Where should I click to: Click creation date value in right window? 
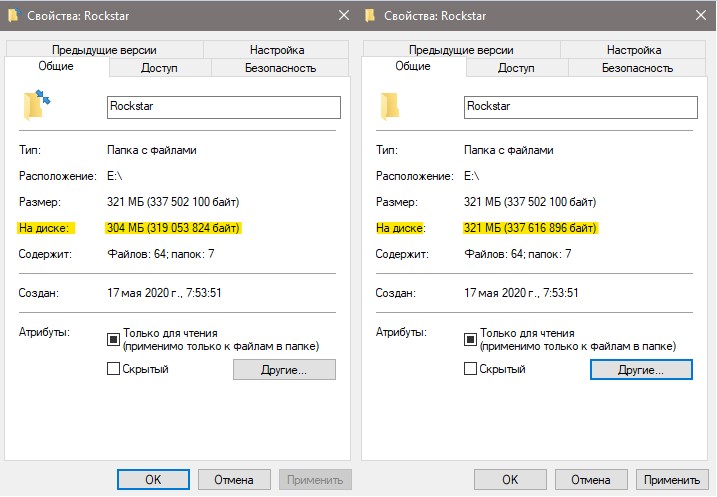coord(521,293)
